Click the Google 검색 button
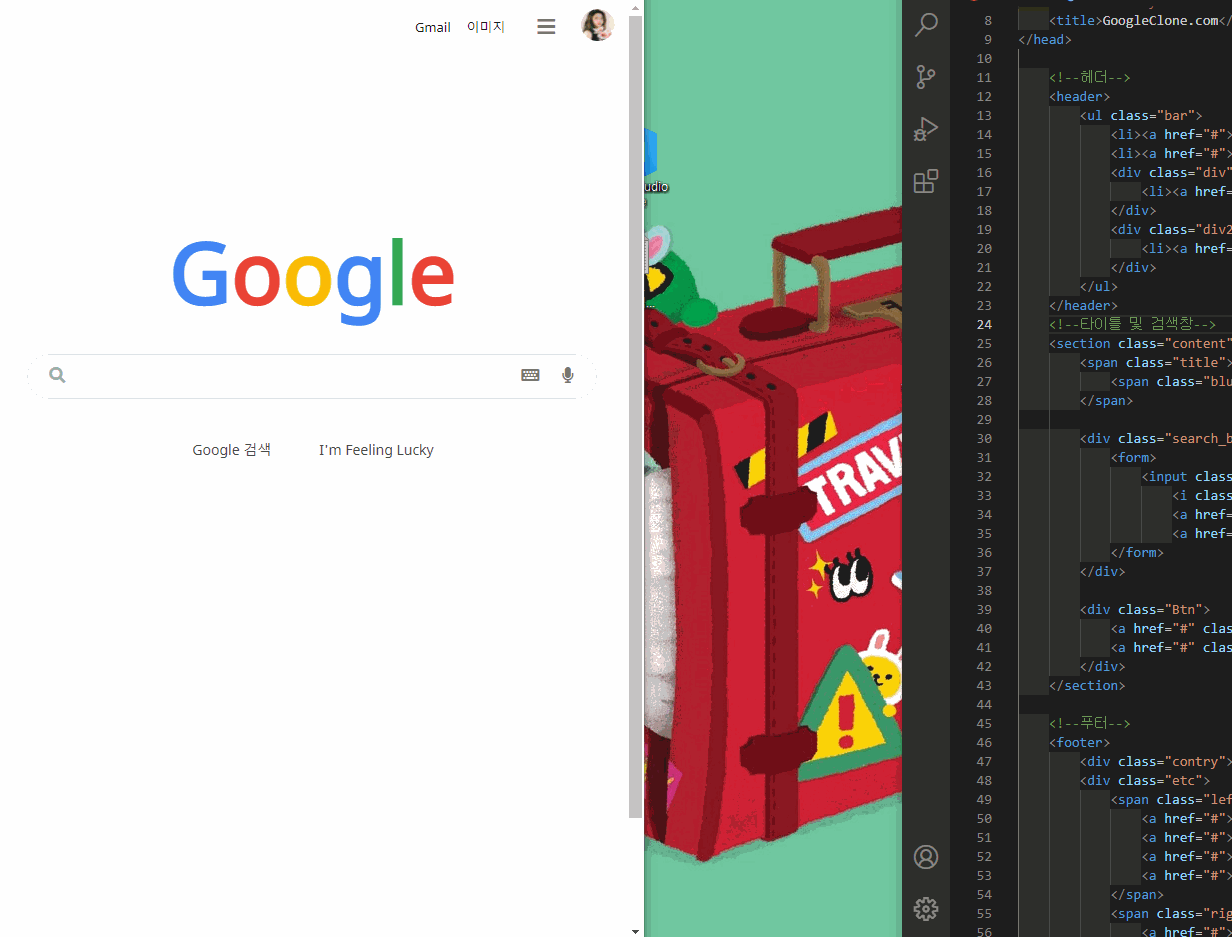Viewport: 1232px width, 937px height. [232, 450]
